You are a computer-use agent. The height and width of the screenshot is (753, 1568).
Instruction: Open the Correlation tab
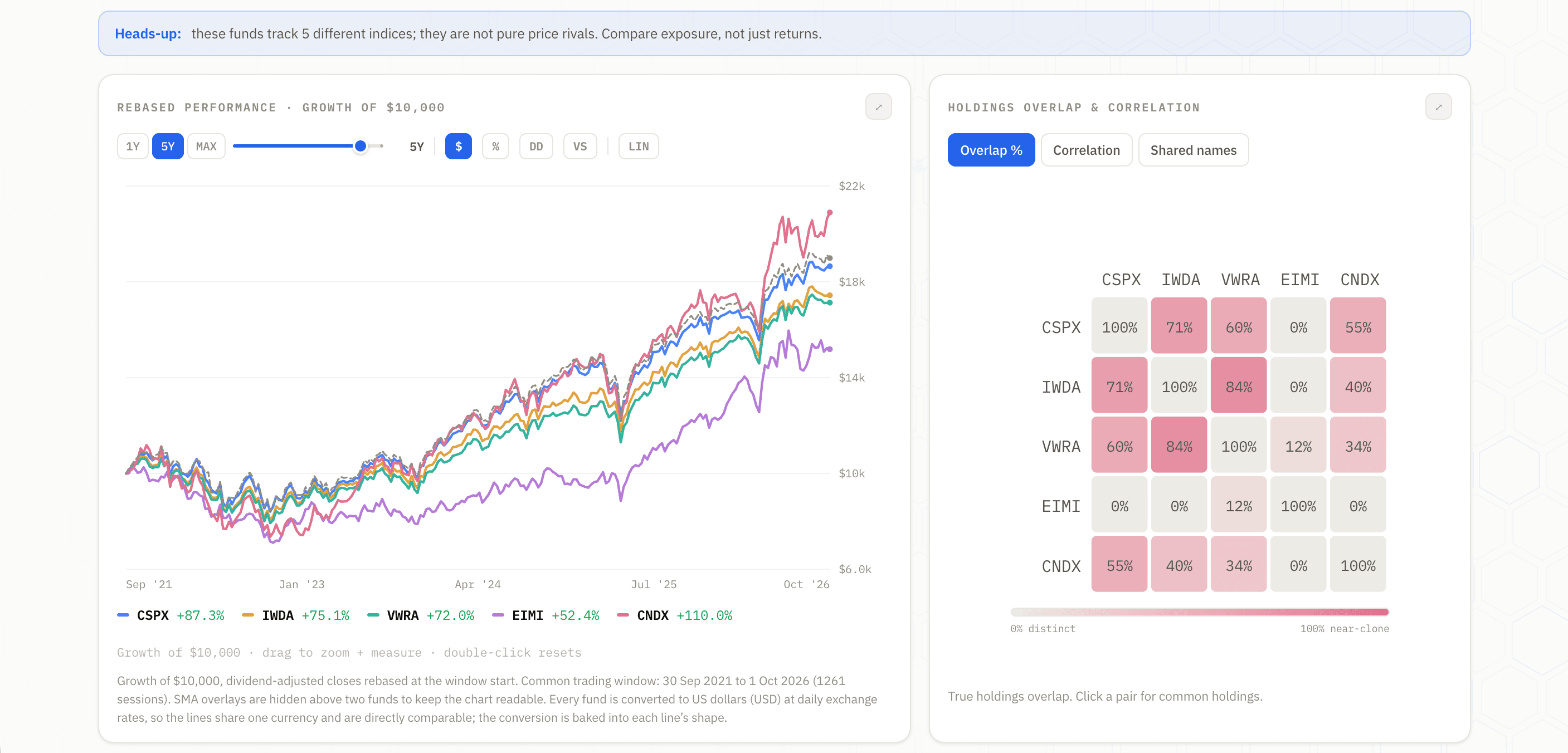1086,150
